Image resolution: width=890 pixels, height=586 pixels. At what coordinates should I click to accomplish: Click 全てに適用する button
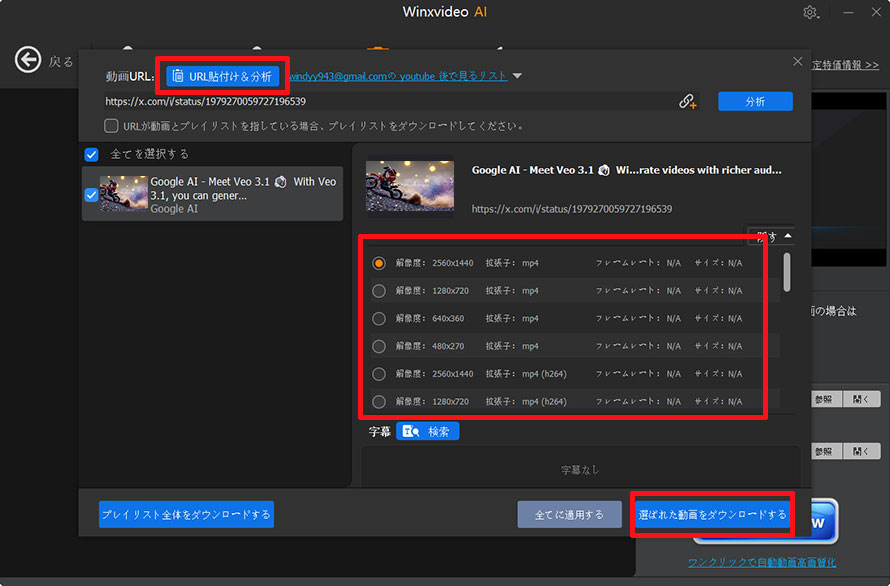(x=569, y=514)
